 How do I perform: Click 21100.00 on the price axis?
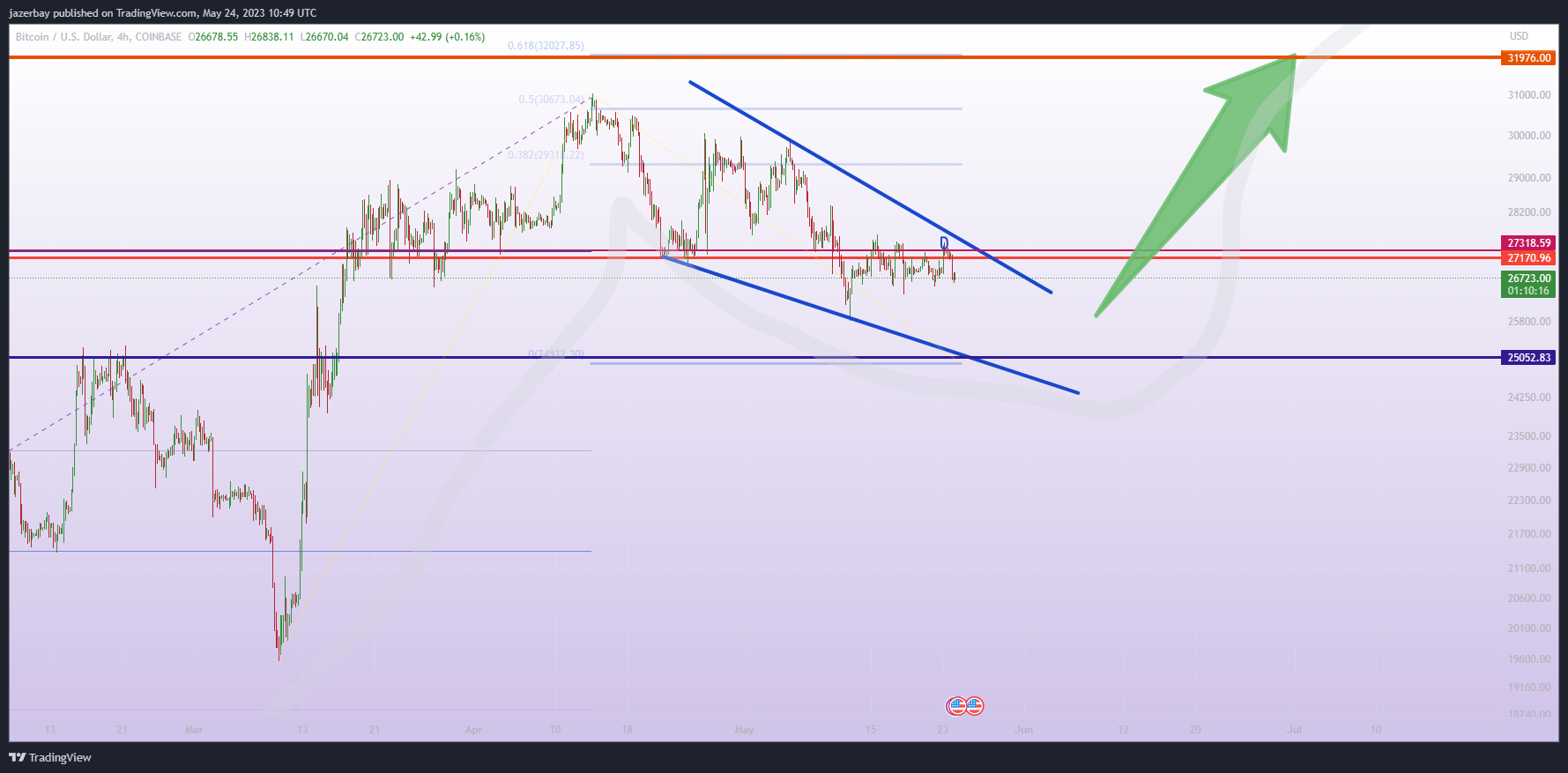(x=1529, y=569)
